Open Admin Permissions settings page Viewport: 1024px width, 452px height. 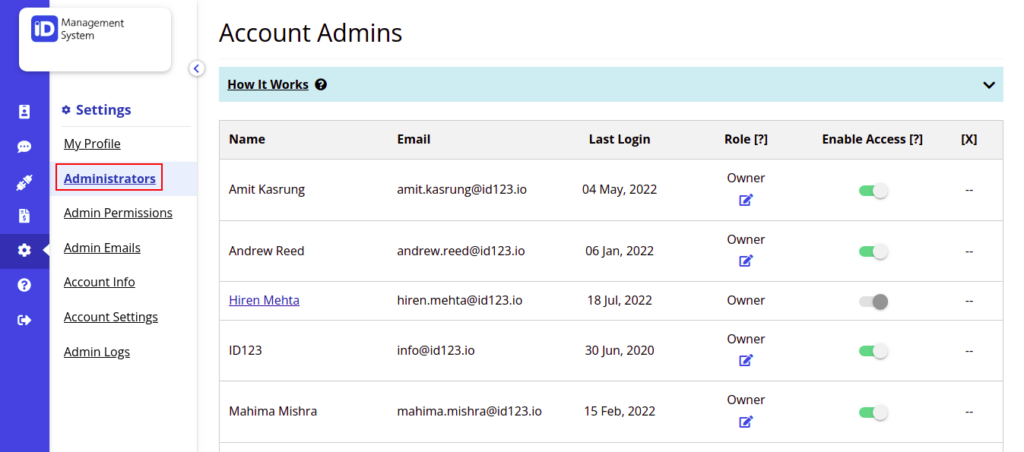point(118,213)
